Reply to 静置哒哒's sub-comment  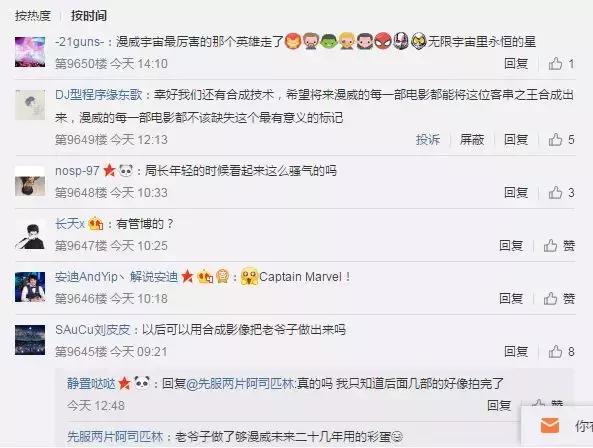[x=499, y=405]
